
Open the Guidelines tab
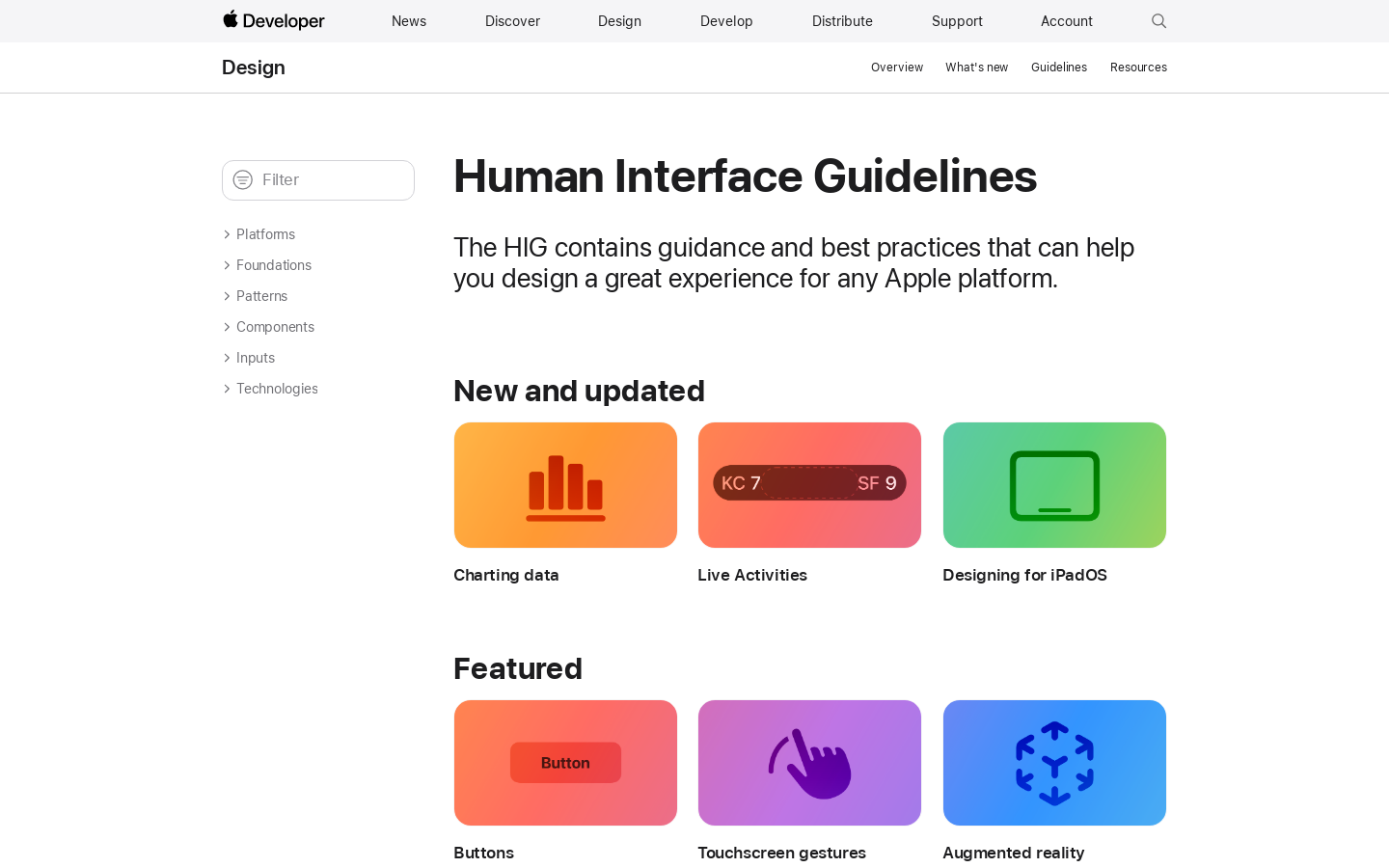(1059, 68)
